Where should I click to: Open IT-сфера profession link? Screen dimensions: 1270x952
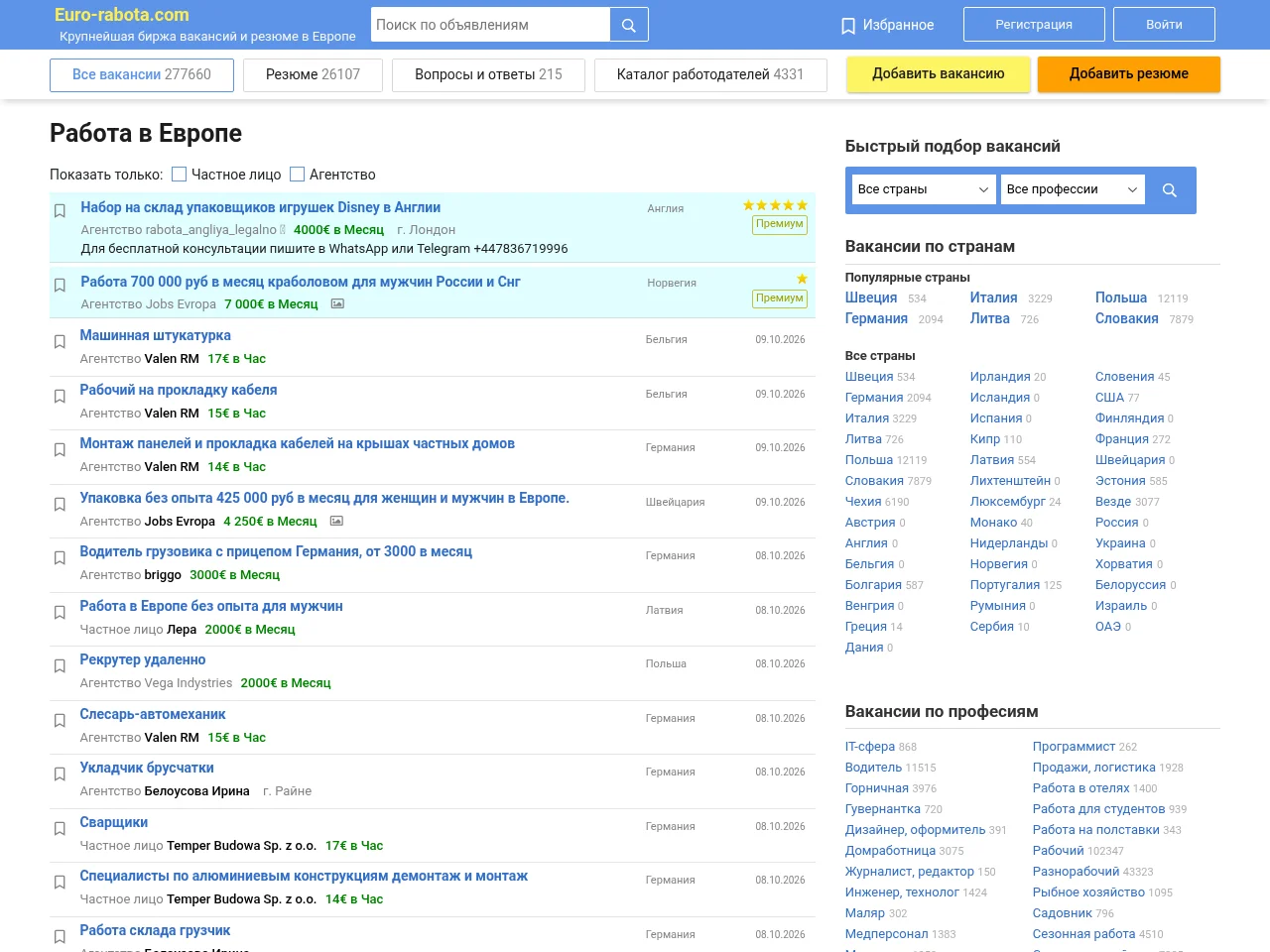pyautogui.click(x=870, y=747)
